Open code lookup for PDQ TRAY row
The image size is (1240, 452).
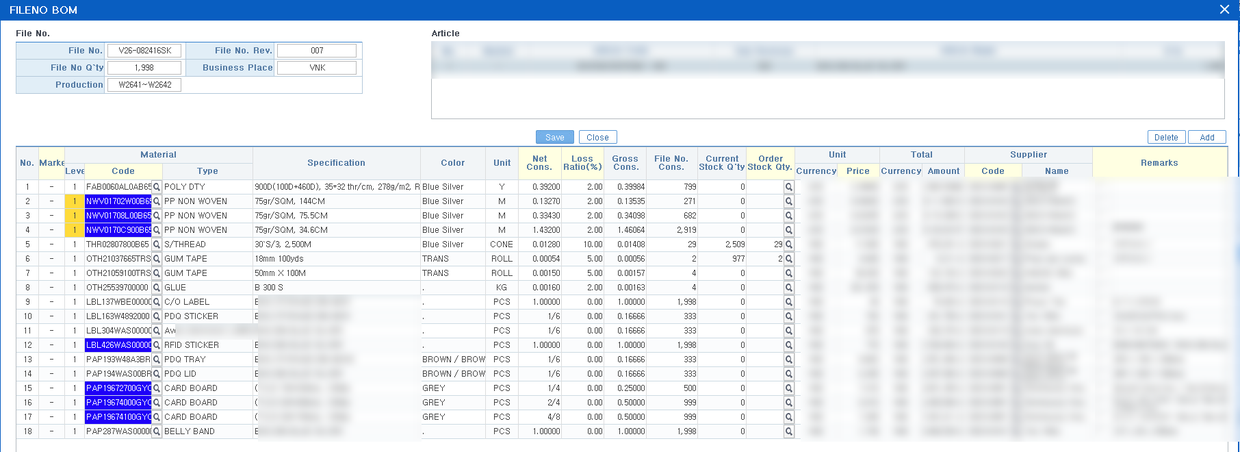pos(156,359)
